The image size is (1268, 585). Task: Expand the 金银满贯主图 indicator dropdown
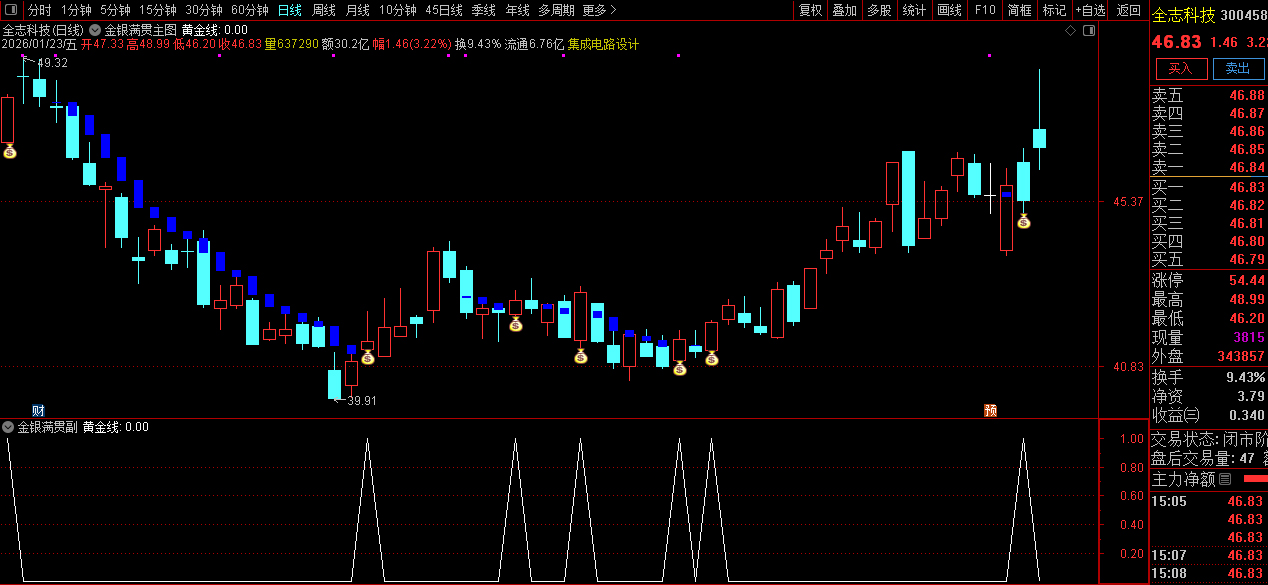pyautogui.click(x=95, y=30)
